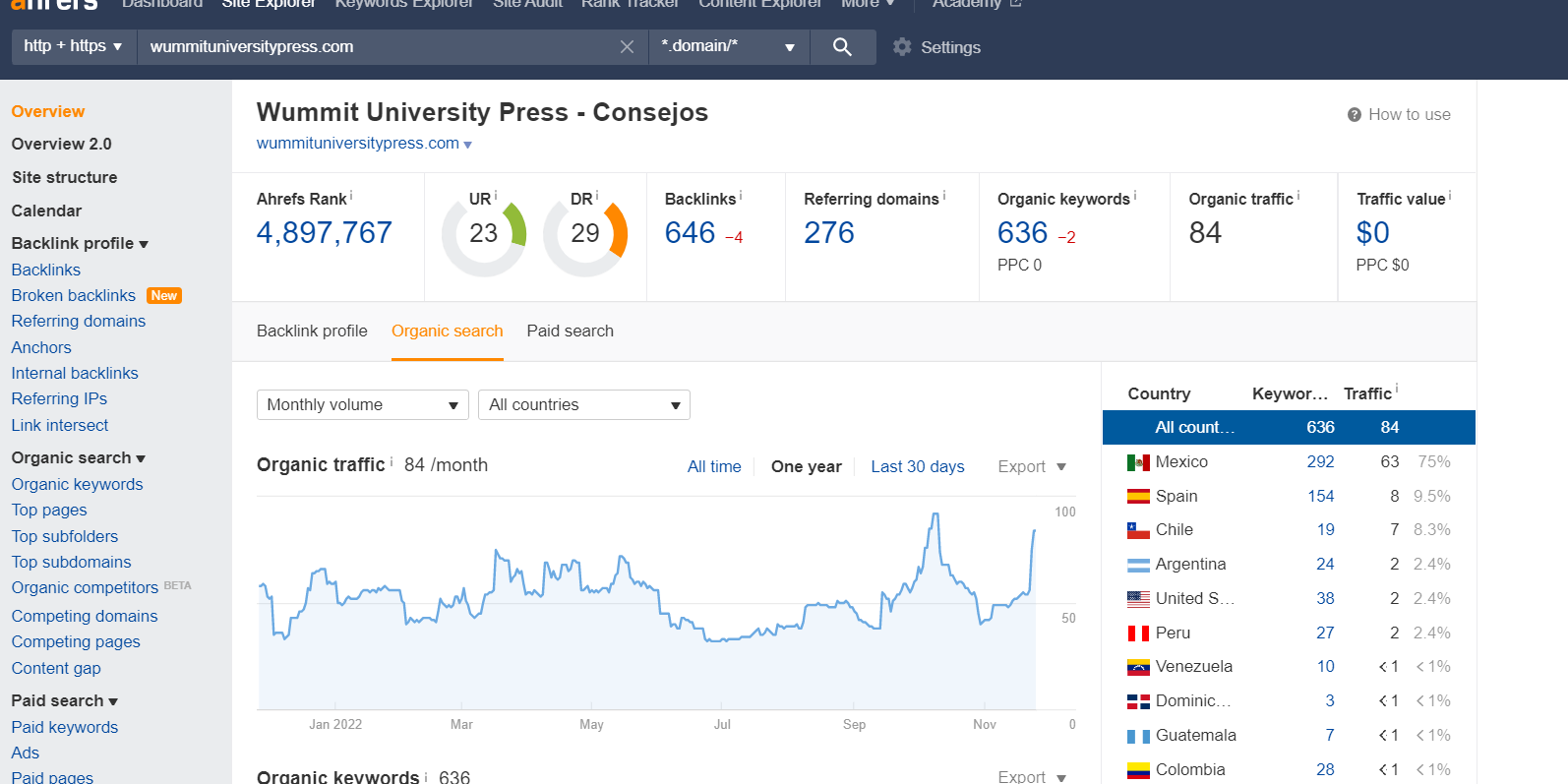Click the Argentina flag icon
The height and width of the screenshot is (784, 1568).
pyautogui.click(x=1138, y=565)
